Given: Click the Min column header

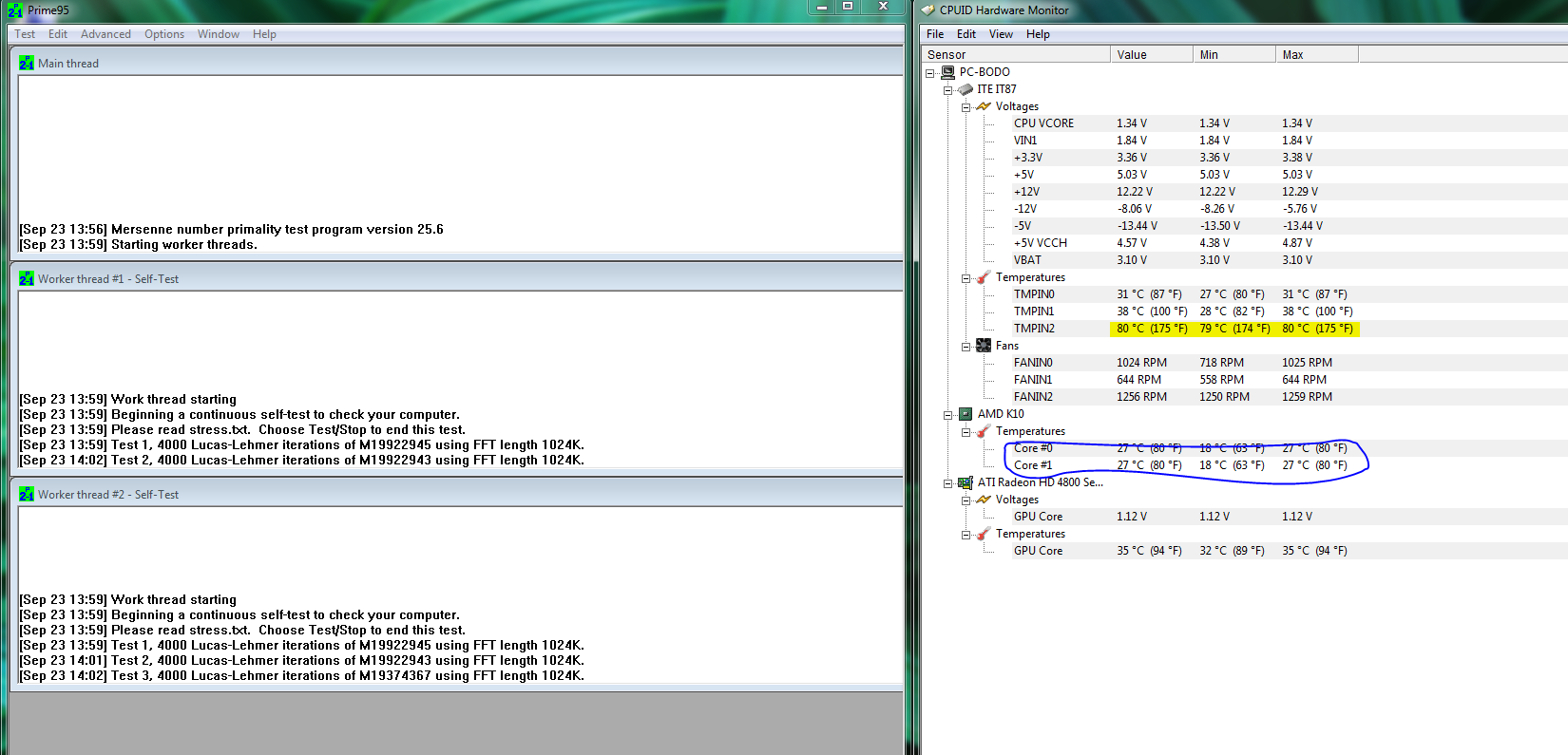Looking at the screenshot, I should (1233, 55).
